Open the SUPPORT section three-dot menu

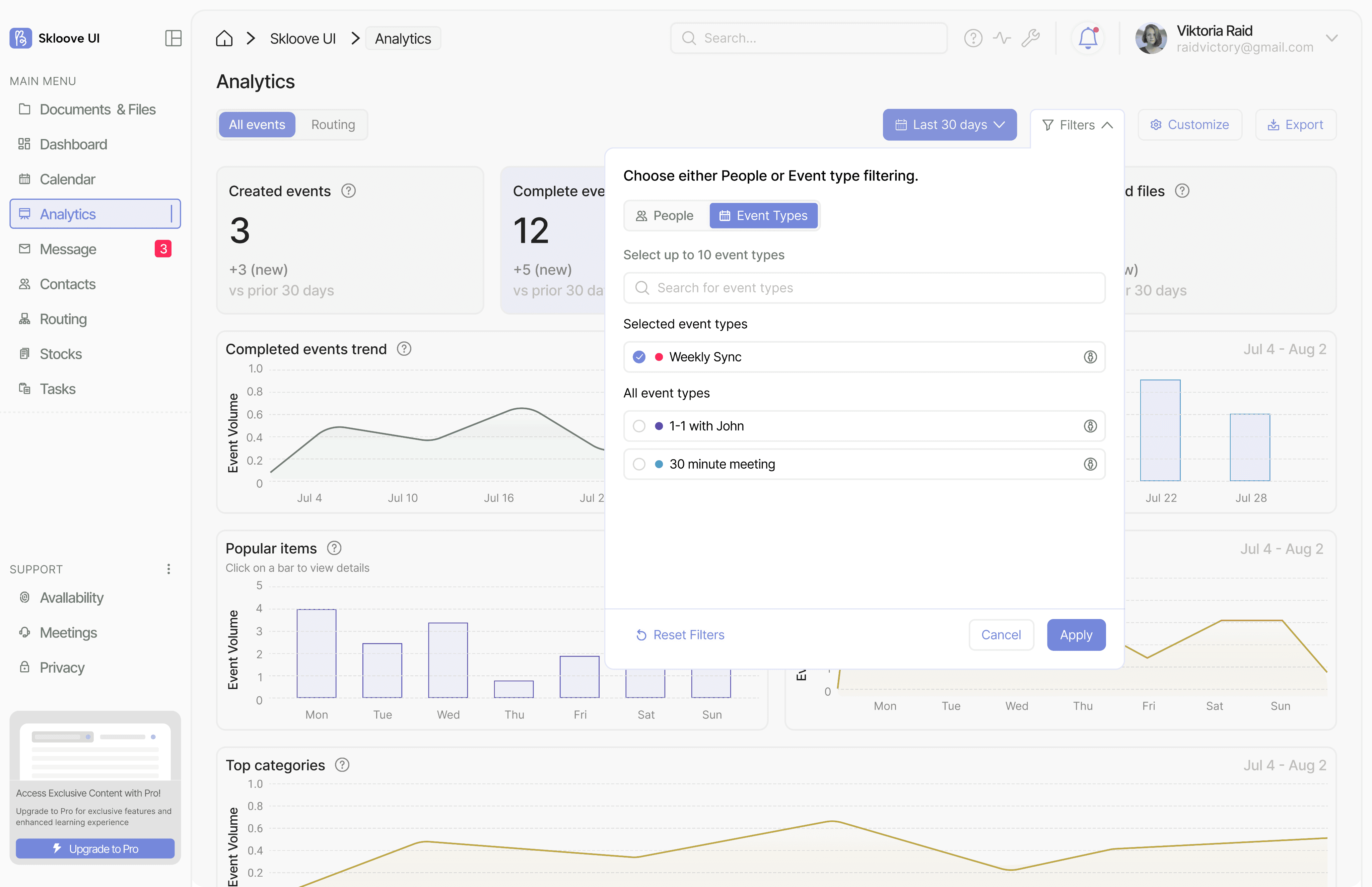(168, 569)
